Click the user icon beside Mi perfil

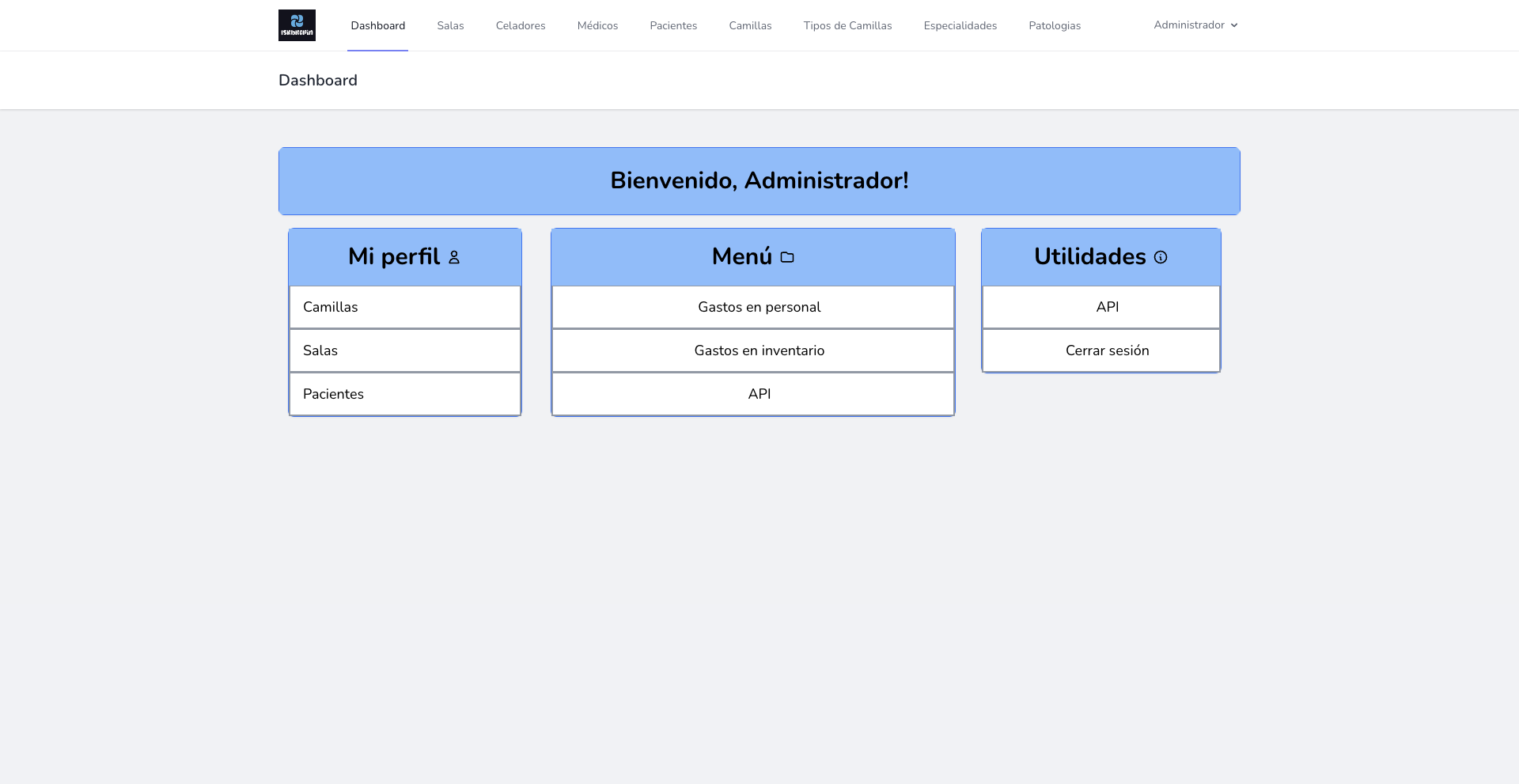tap(454, 257)
